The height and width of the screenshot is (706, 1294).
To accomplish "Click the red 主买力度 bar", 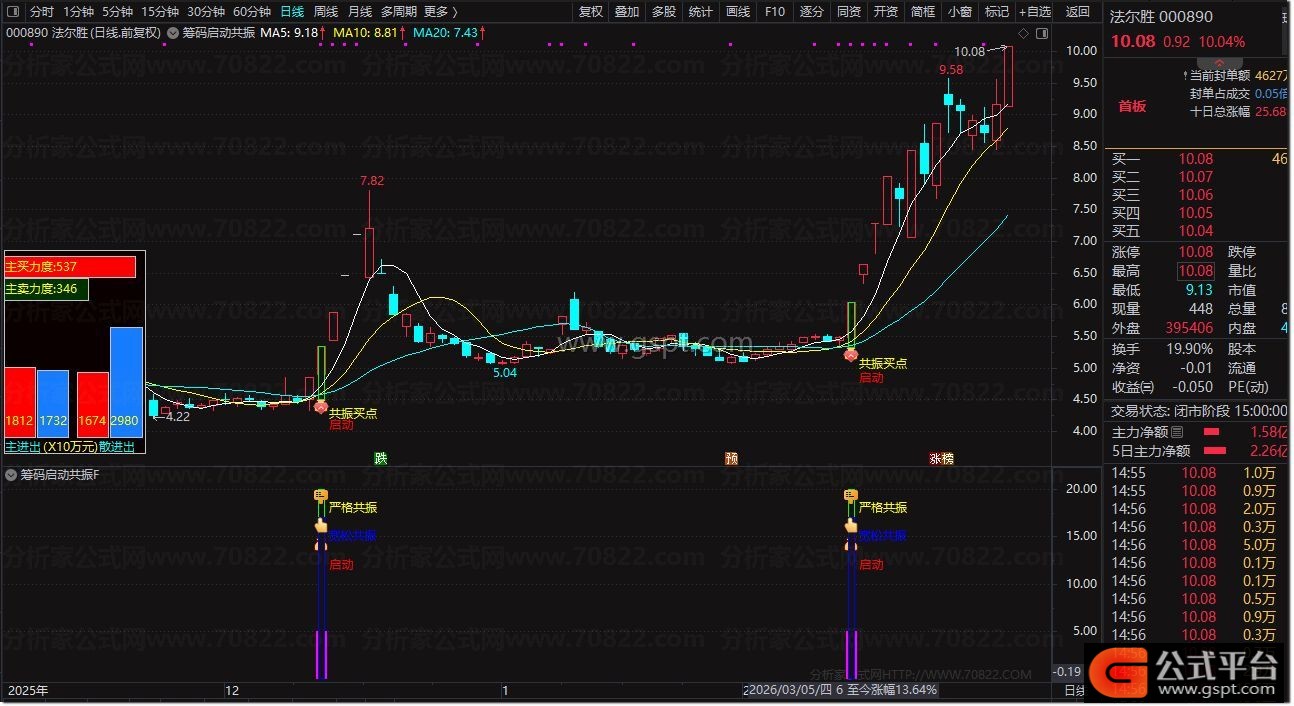I will coord(70,267).
